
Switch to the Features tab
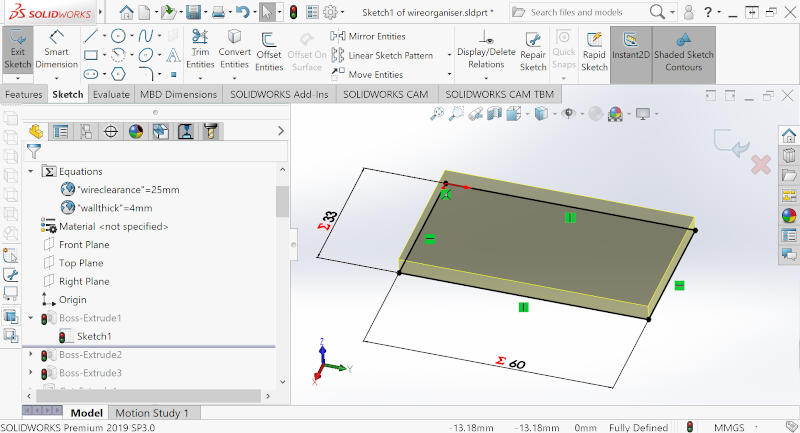(23, 94)
